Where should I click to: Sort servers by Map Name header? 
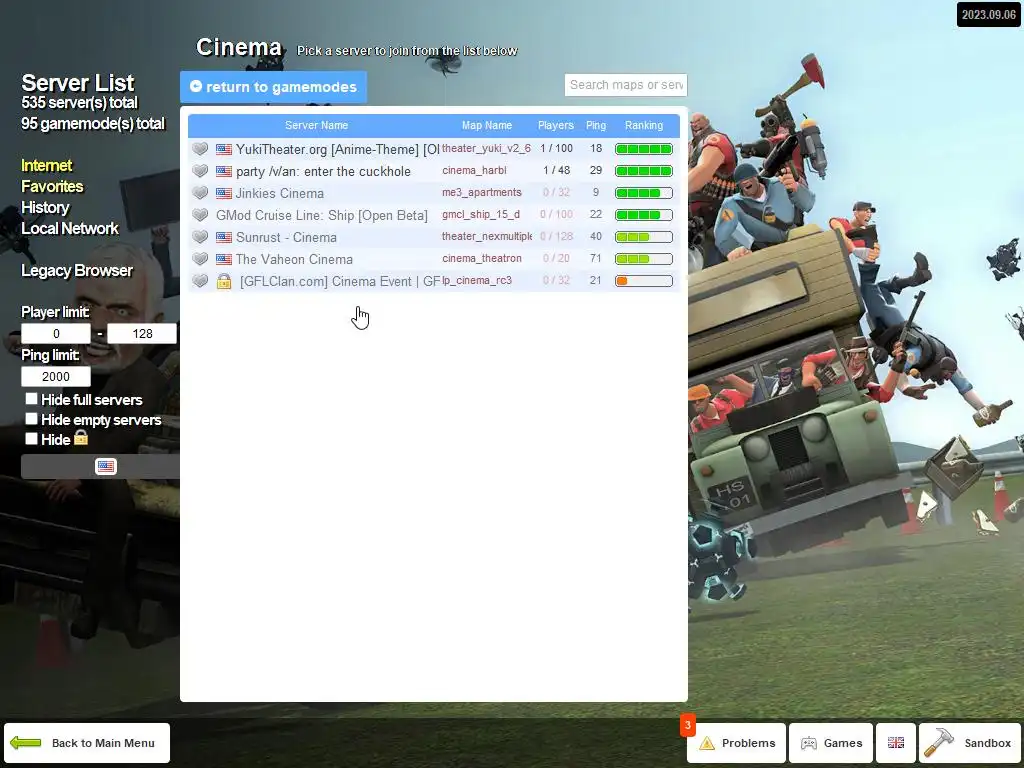(487, 125)
